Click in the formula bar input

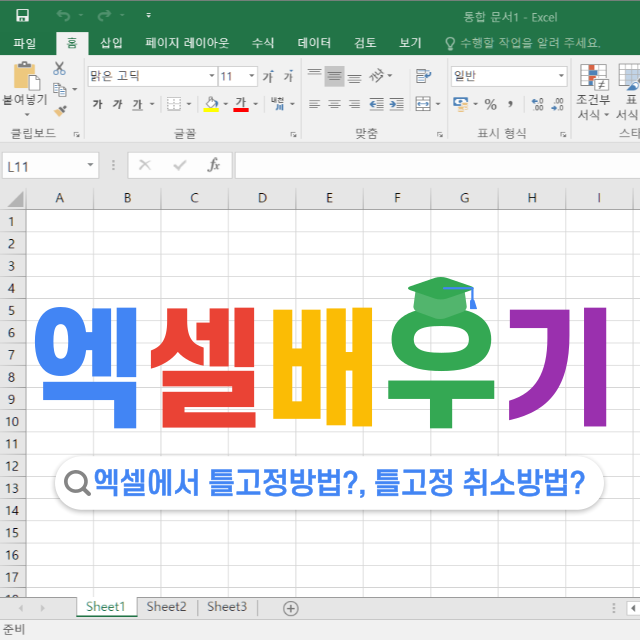click(x=438, y=166)
